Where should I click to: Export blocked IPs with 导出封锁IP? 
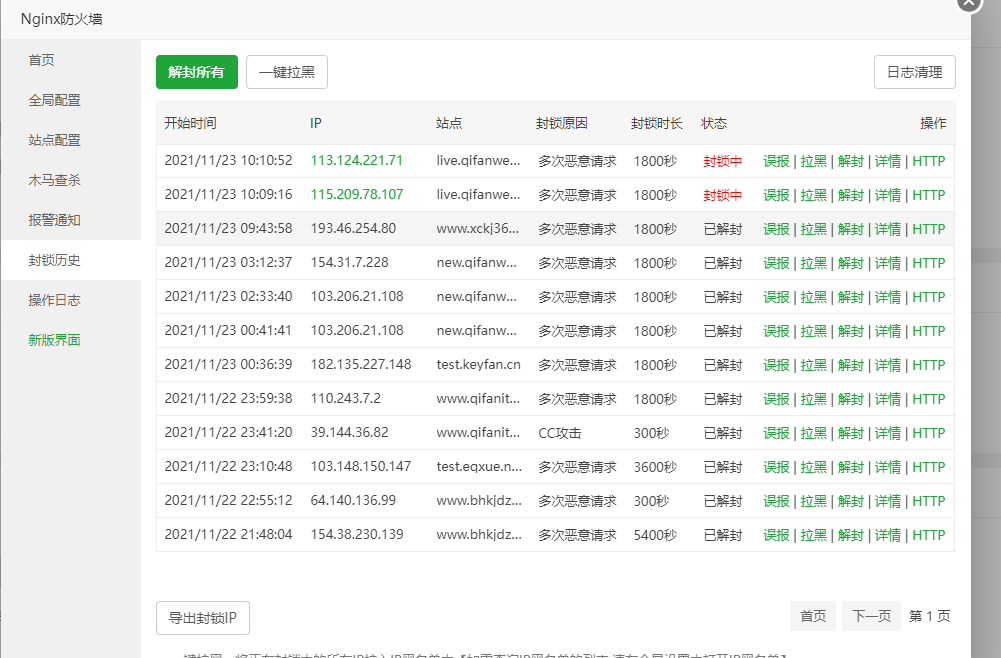203,618
